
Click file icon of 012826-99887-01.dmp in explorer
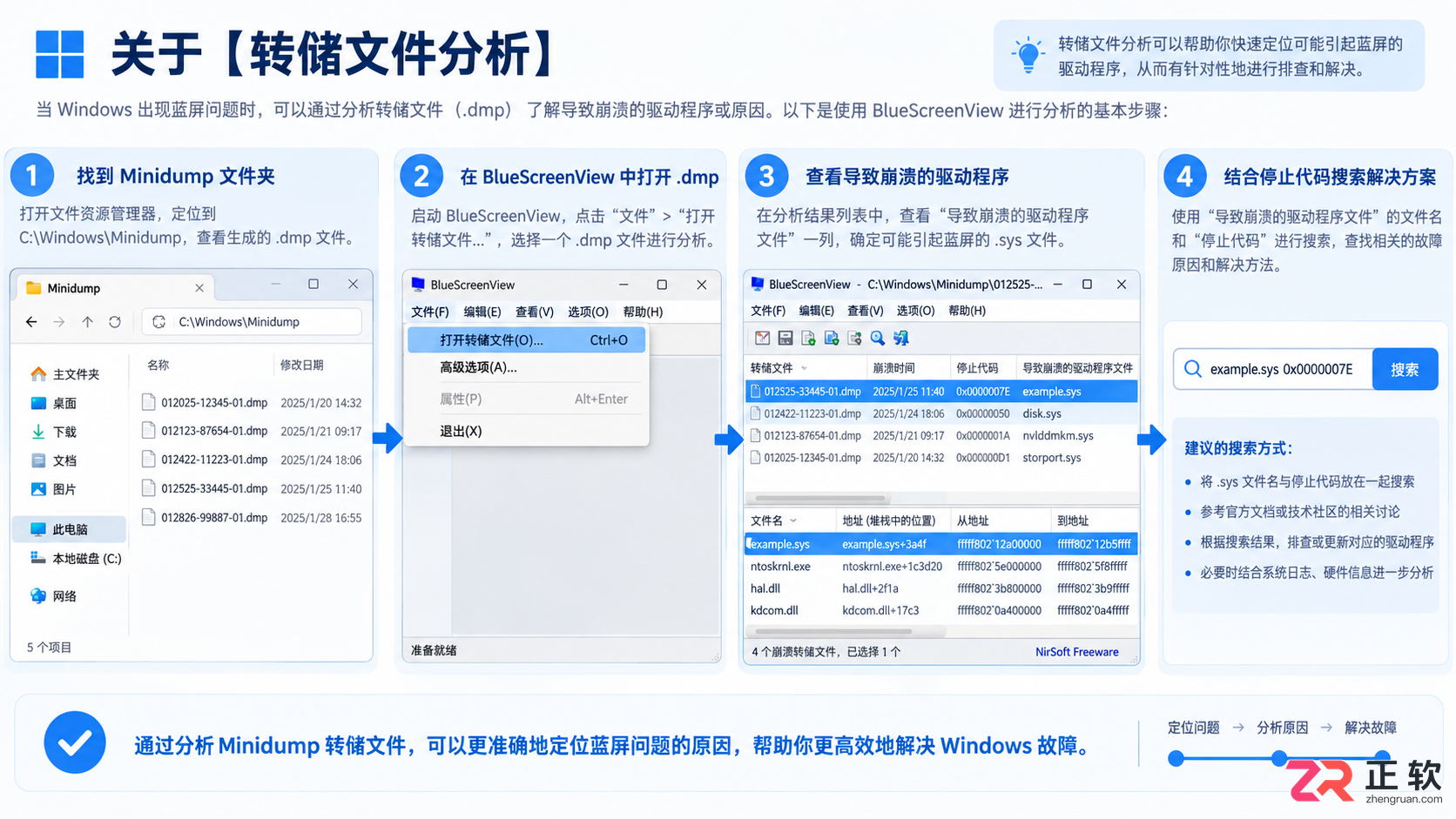(x=148, y=517)
